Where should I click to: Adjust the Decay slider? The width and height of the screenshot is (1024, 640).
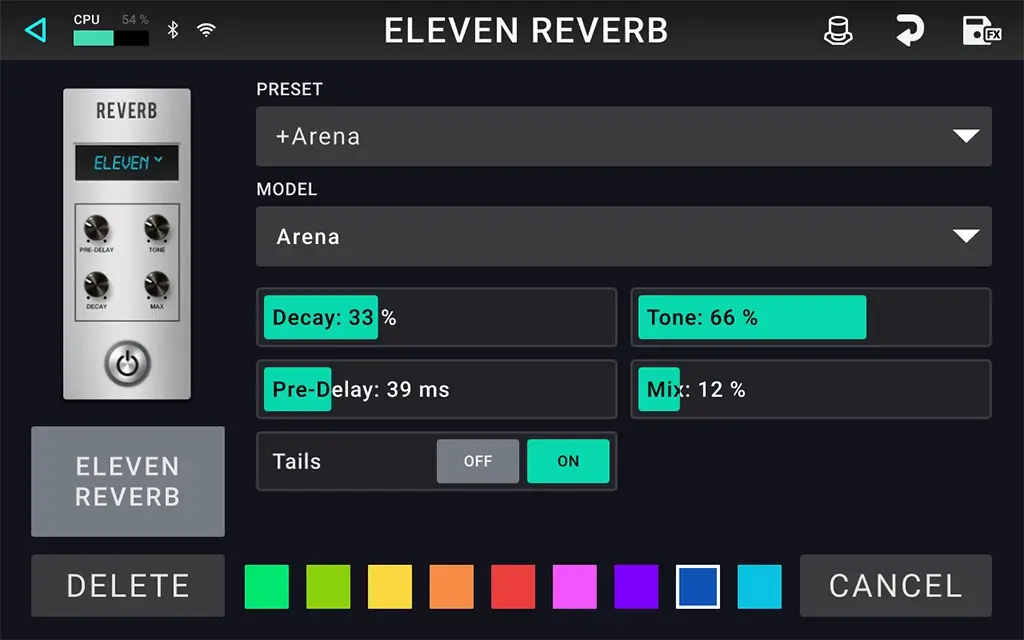click(436, 318)
